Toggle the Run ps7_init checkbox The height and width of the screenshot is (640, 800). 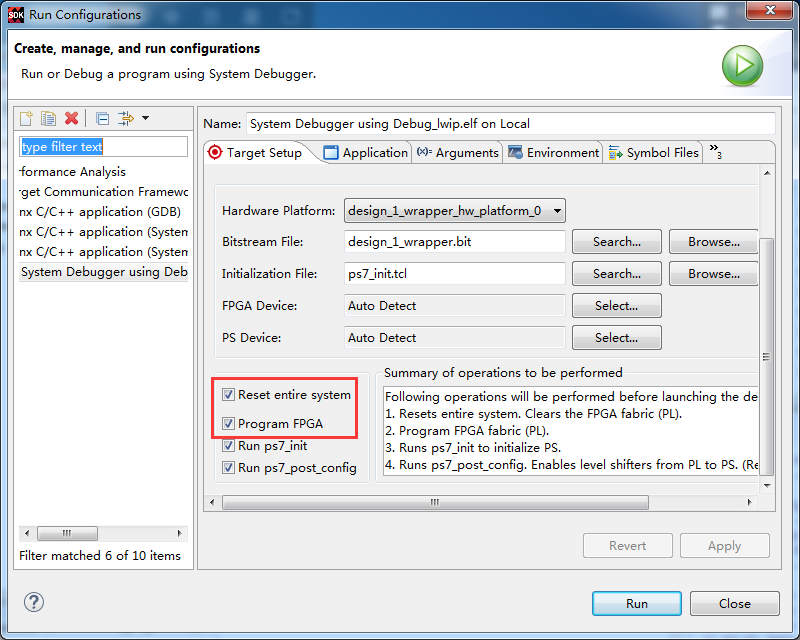point(228,446)
